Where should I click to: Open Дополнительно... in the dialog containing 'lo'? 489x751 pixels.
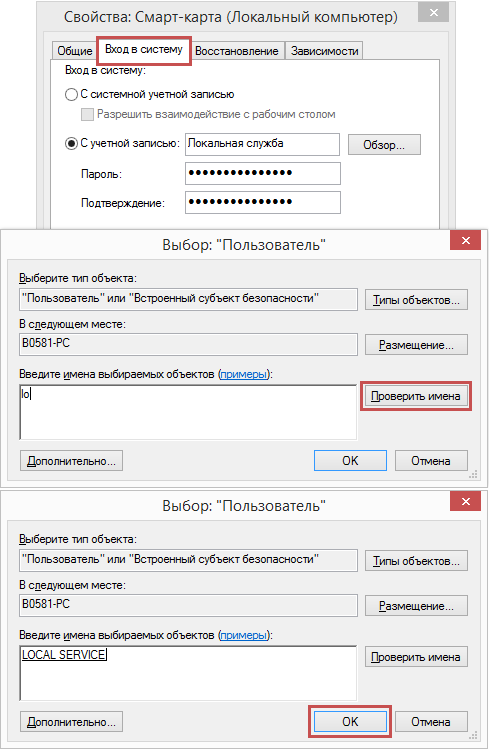71,461
